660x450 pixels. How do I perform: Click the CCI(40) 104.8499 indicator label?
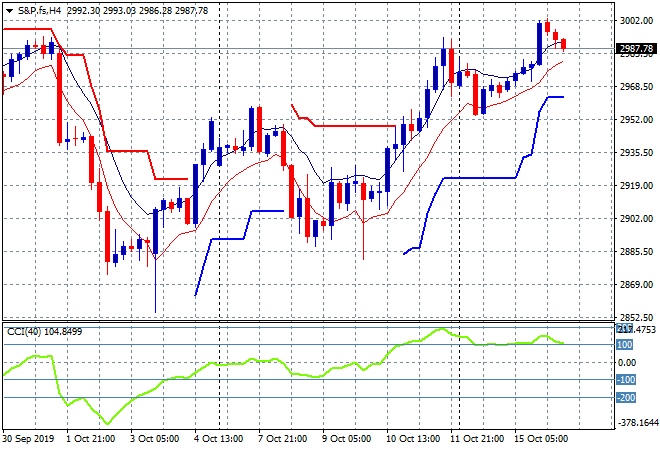coord(45,332)
